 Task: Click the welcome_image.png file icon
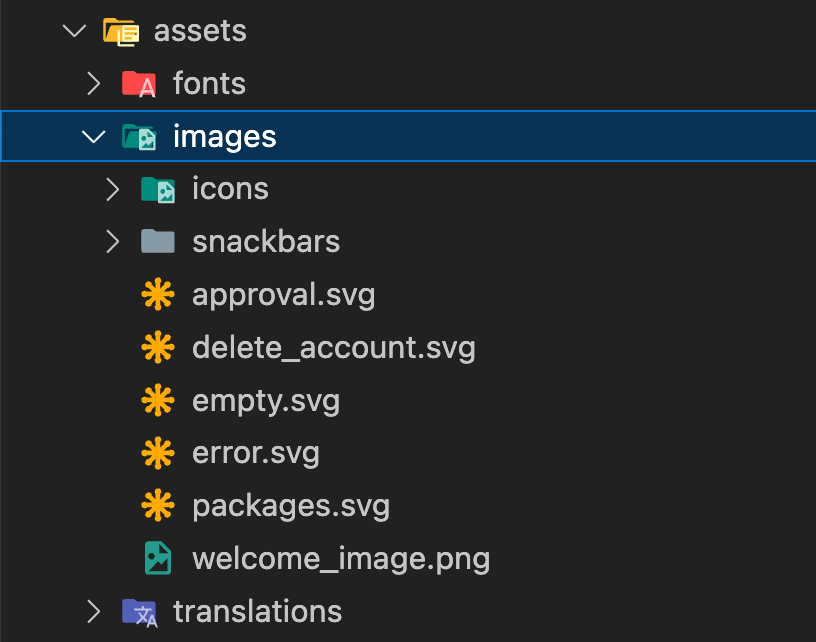click(x=158, y=558)
